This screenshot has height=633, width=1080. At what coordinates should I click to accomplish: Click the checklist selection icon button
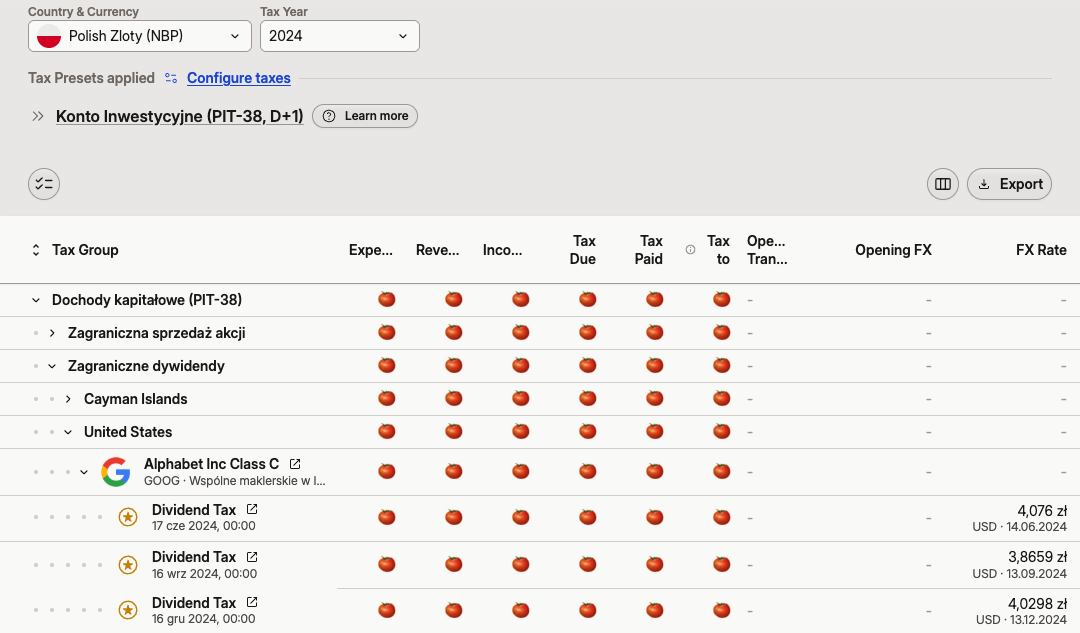click(x=44, y=184)
